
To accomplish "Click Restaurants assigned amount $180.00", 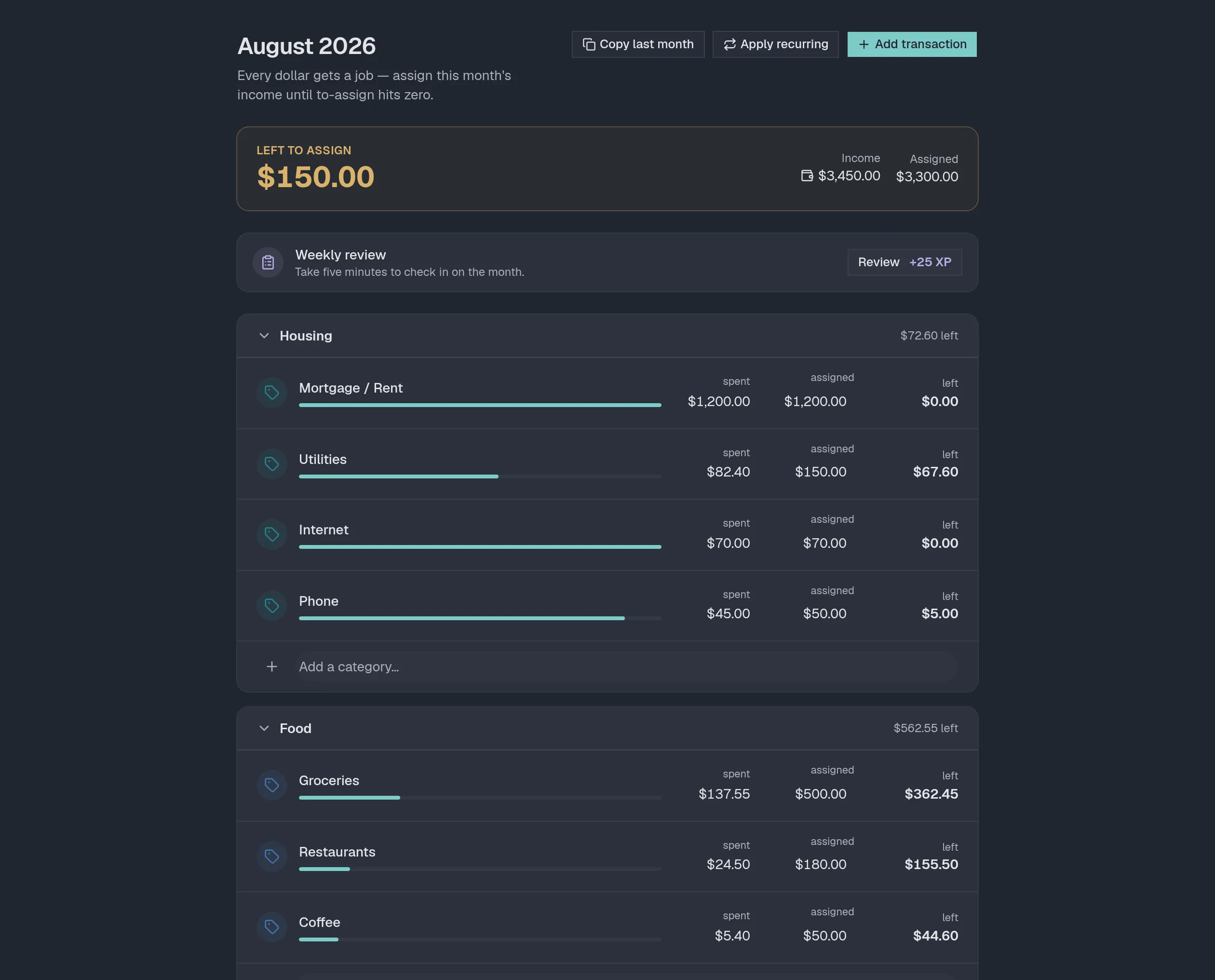I will (821, 864).
